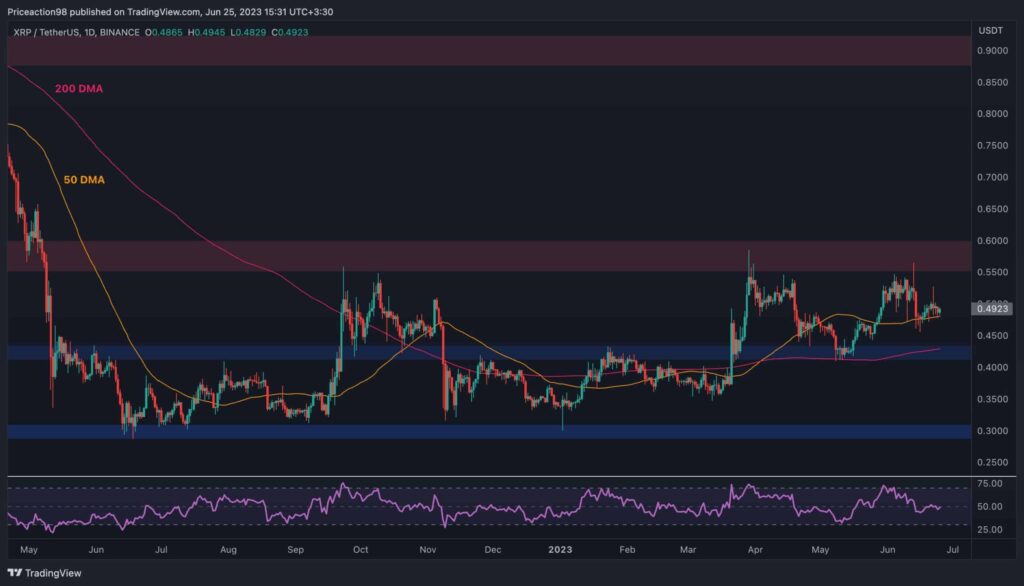This screenshot has height=586, width=1024.
Task: Click the 50 DMA label
Action: tap(84, 180)
